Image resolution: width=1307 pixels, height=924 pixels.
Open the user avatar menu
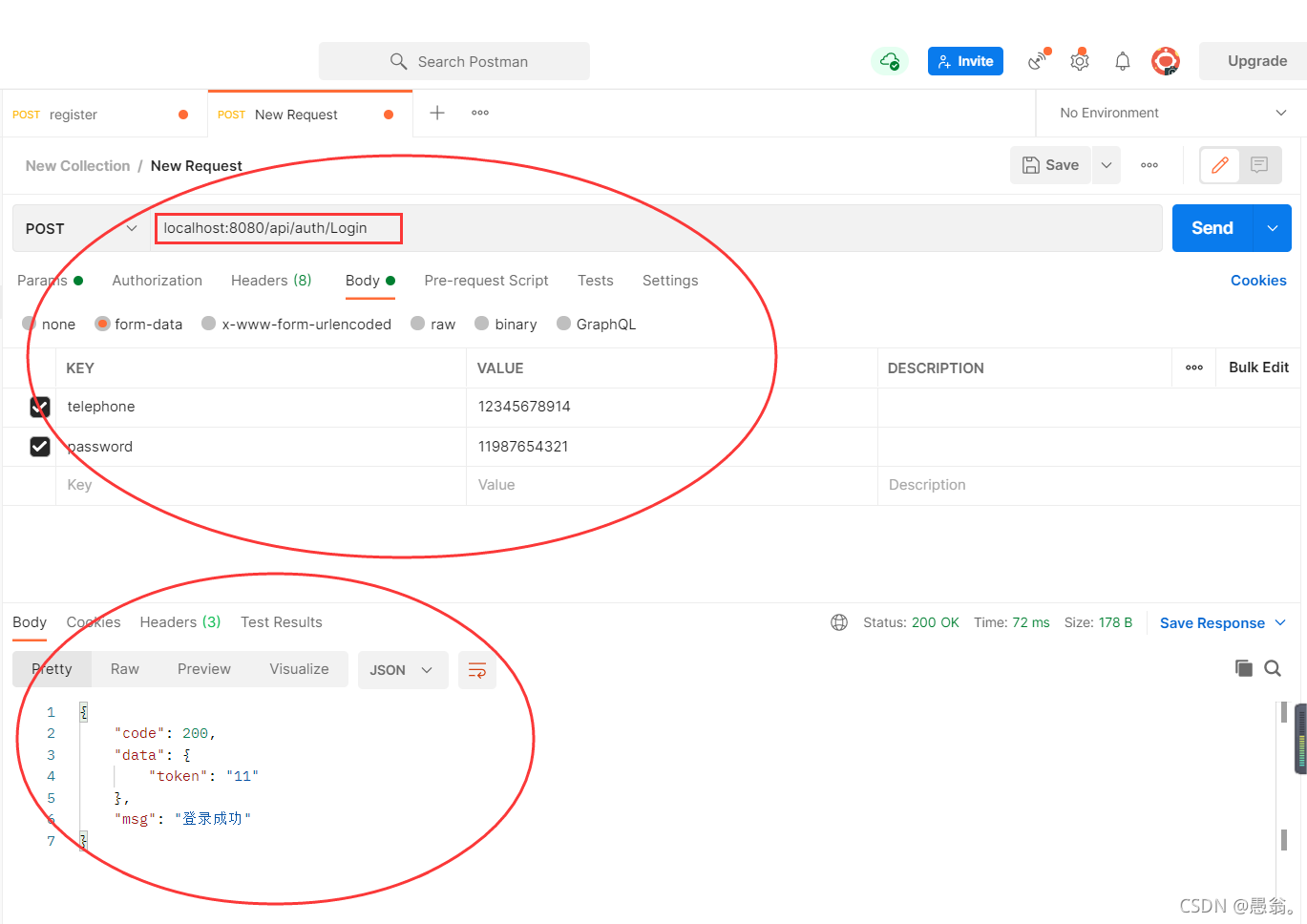[x=1166, y=61]
